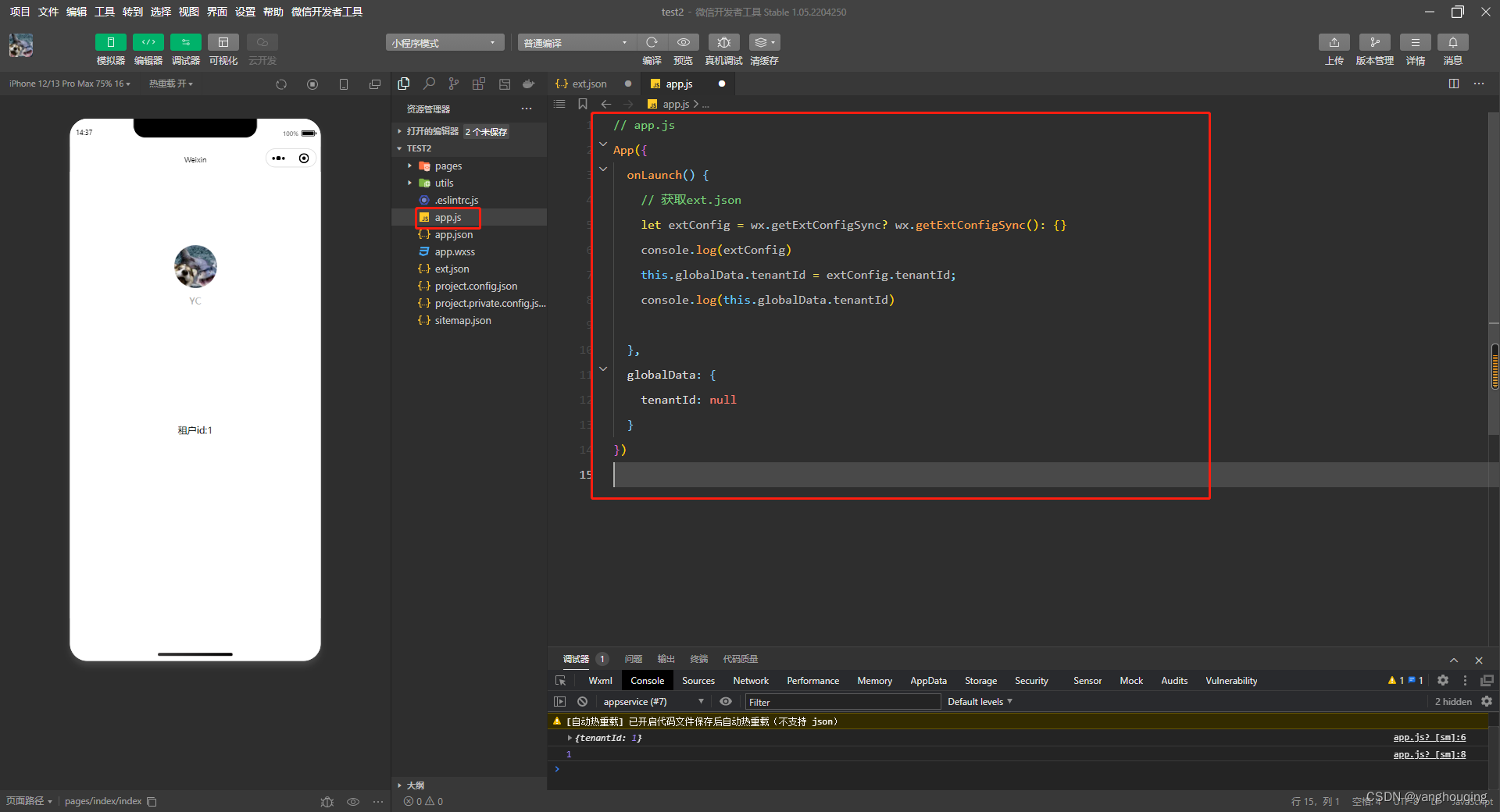Open app.js? [sm]:8 source link
Viewport: 1500px width, 812px height.
[1429, 755]
